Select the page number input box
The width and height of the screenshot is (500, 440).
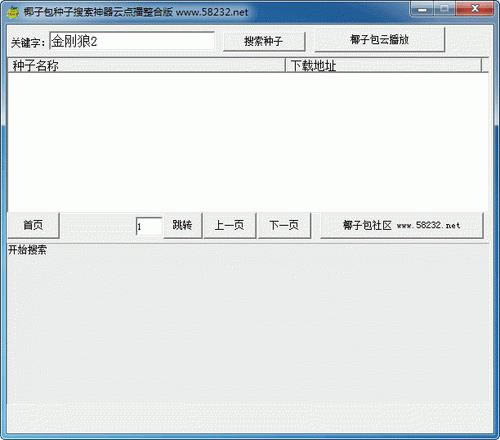[149, 226]
